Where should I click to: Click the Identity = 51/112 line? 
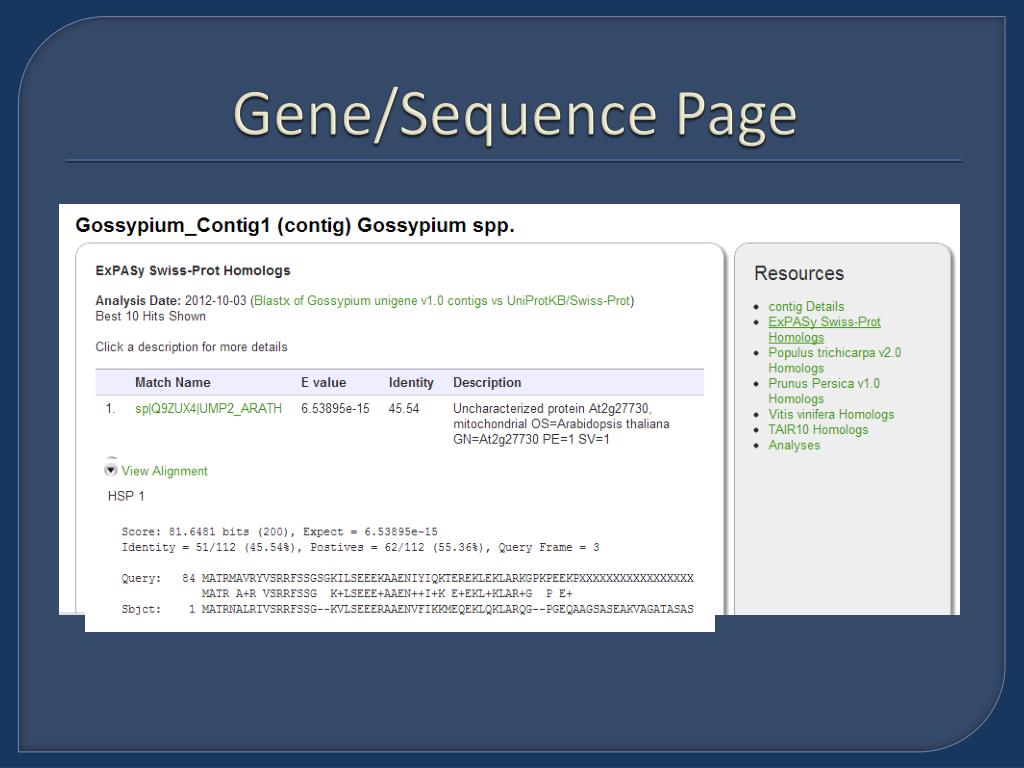[x=360, y=547]
